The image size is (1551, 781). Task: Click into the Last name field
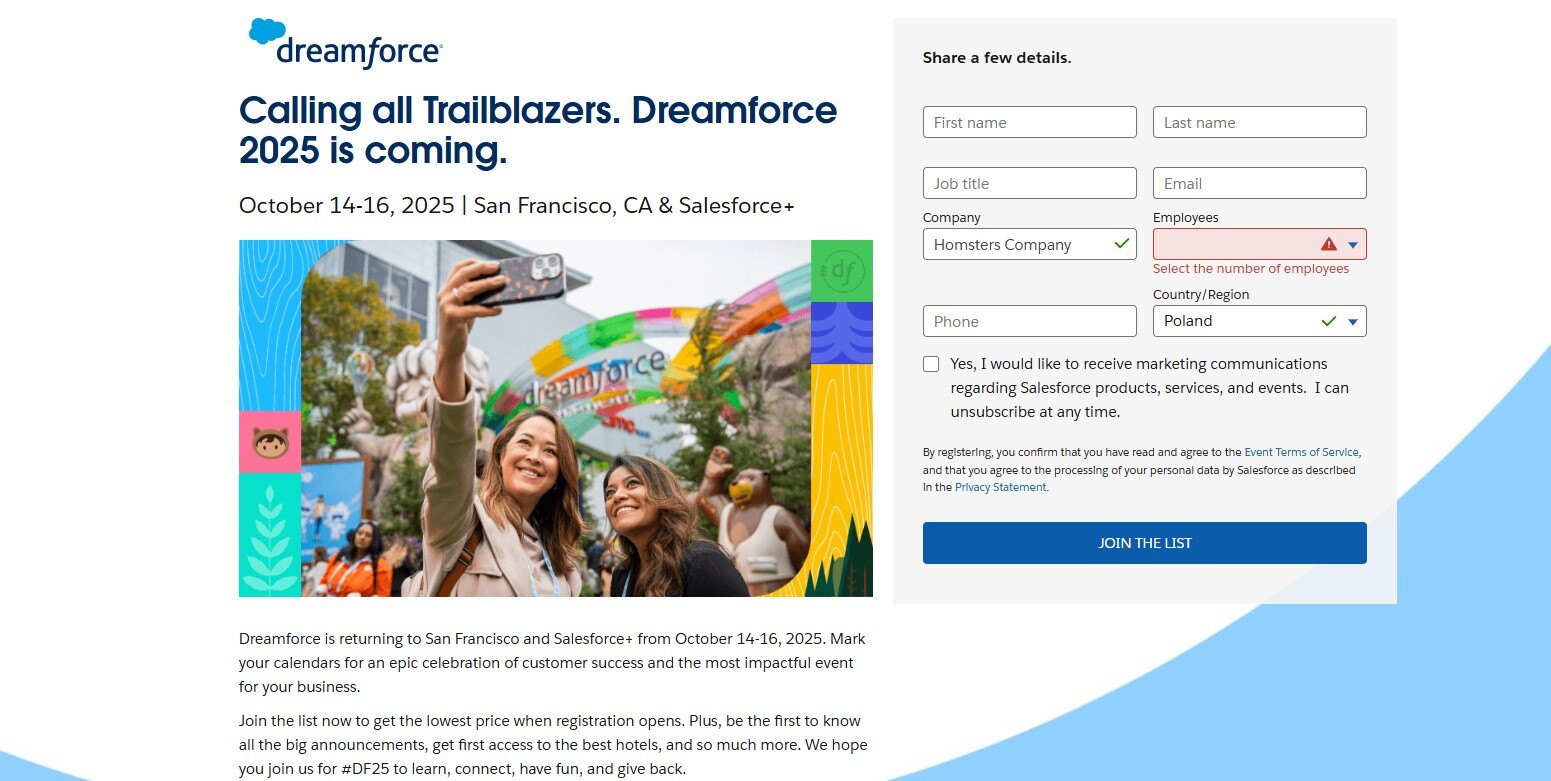pos(1259,122)
